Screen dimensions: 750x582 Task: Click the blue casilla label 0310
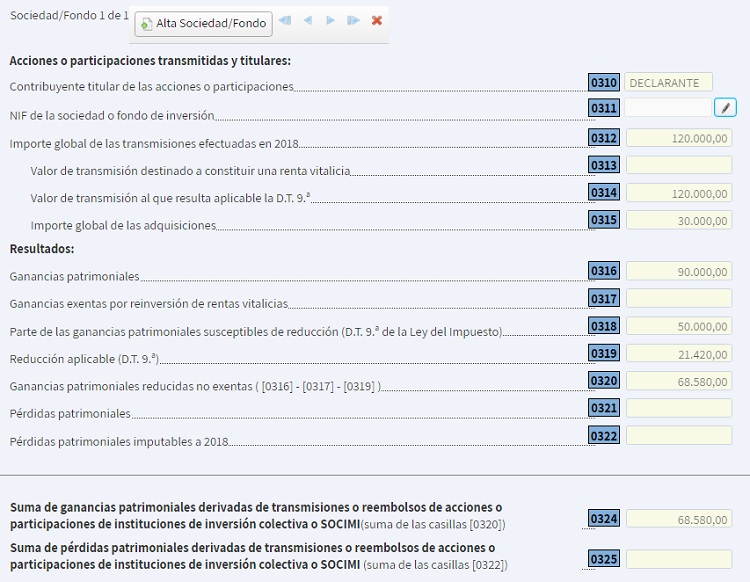[604, 82]
